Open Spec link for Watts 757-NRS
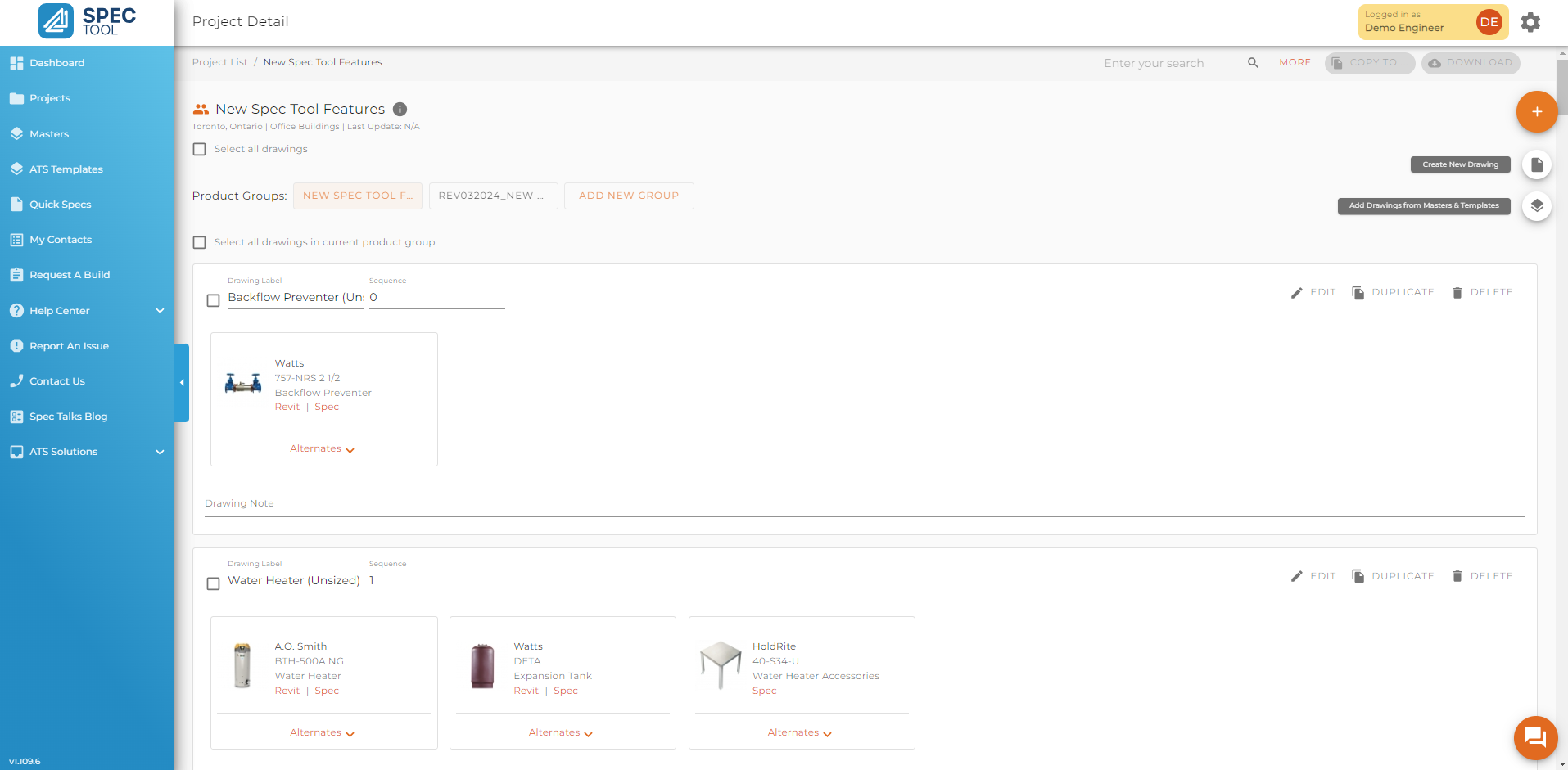The width and height of the screenshot is (1568, 770). pyautogui.click(x=327, y=407)
